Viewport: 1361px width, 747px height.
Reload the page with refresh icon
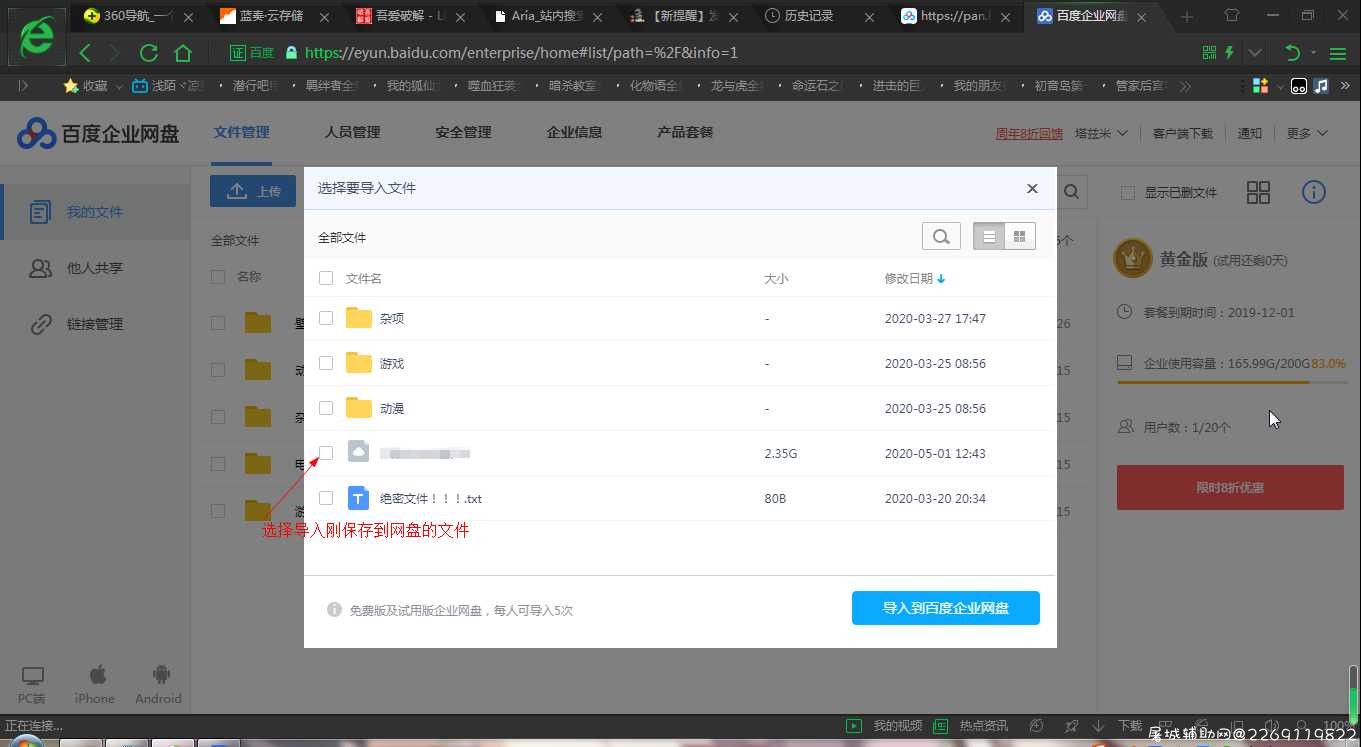tap(149, 53)
